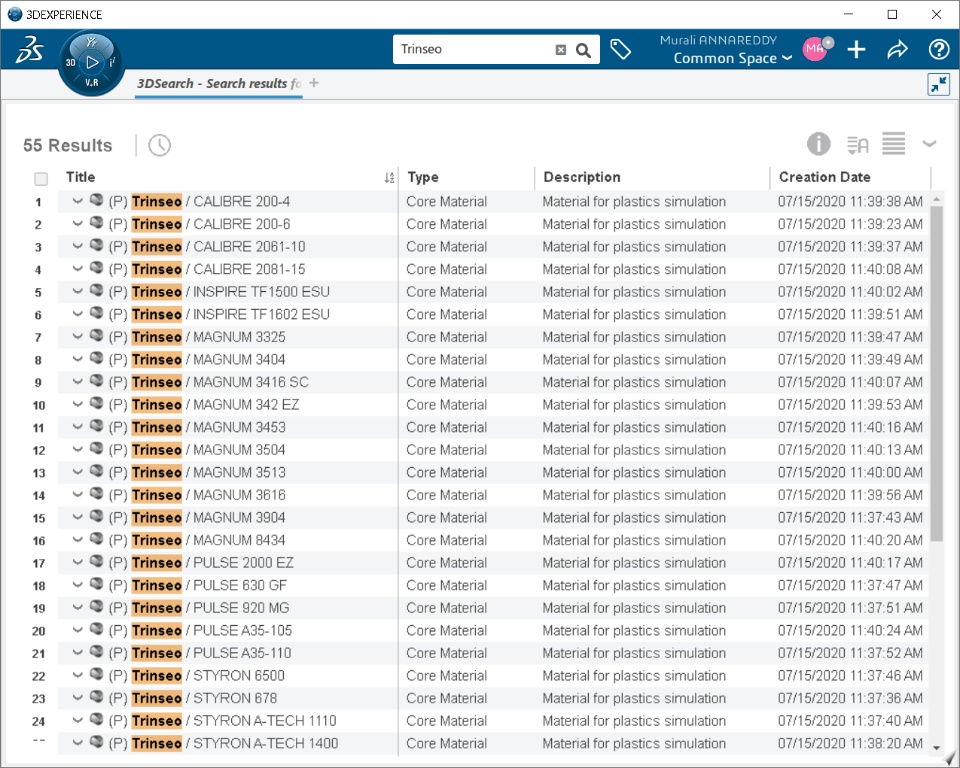This screenshot has width=960, height=768.
Task: Click material icon of MAGNUM 3904
Action: point(96,516)
